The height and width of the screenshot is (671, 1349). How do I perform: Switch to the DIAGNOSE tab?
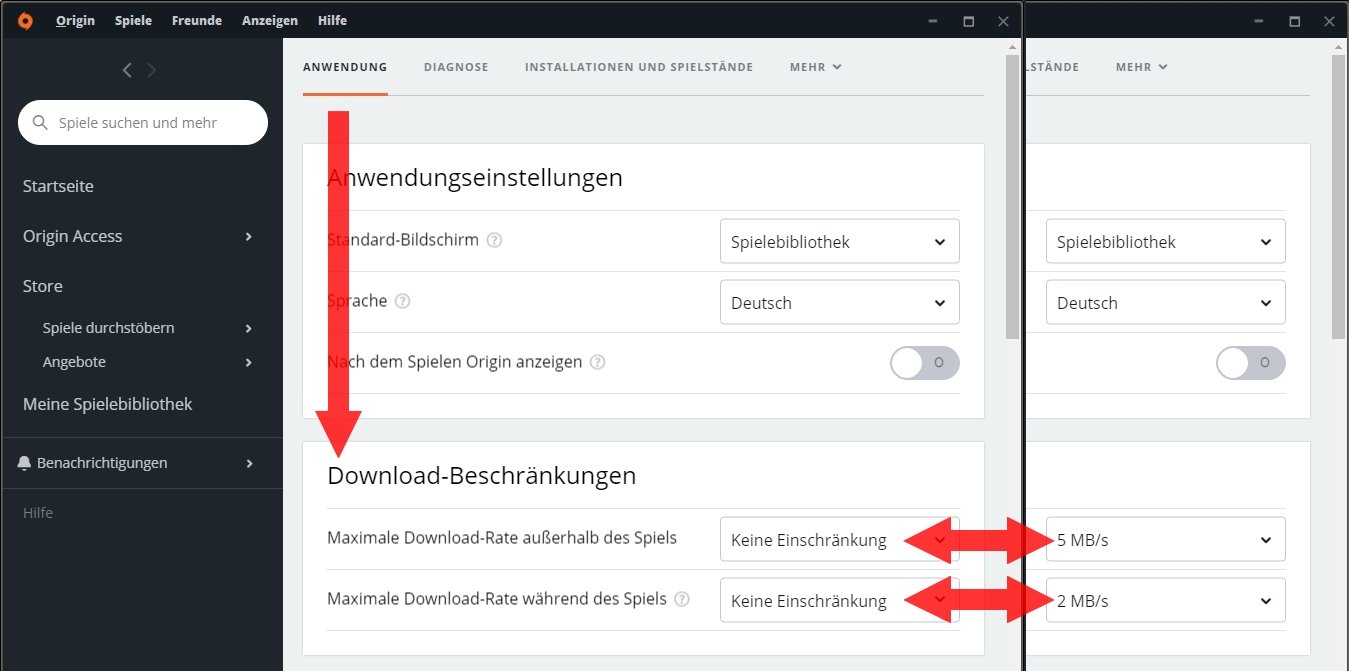(456, 67)
